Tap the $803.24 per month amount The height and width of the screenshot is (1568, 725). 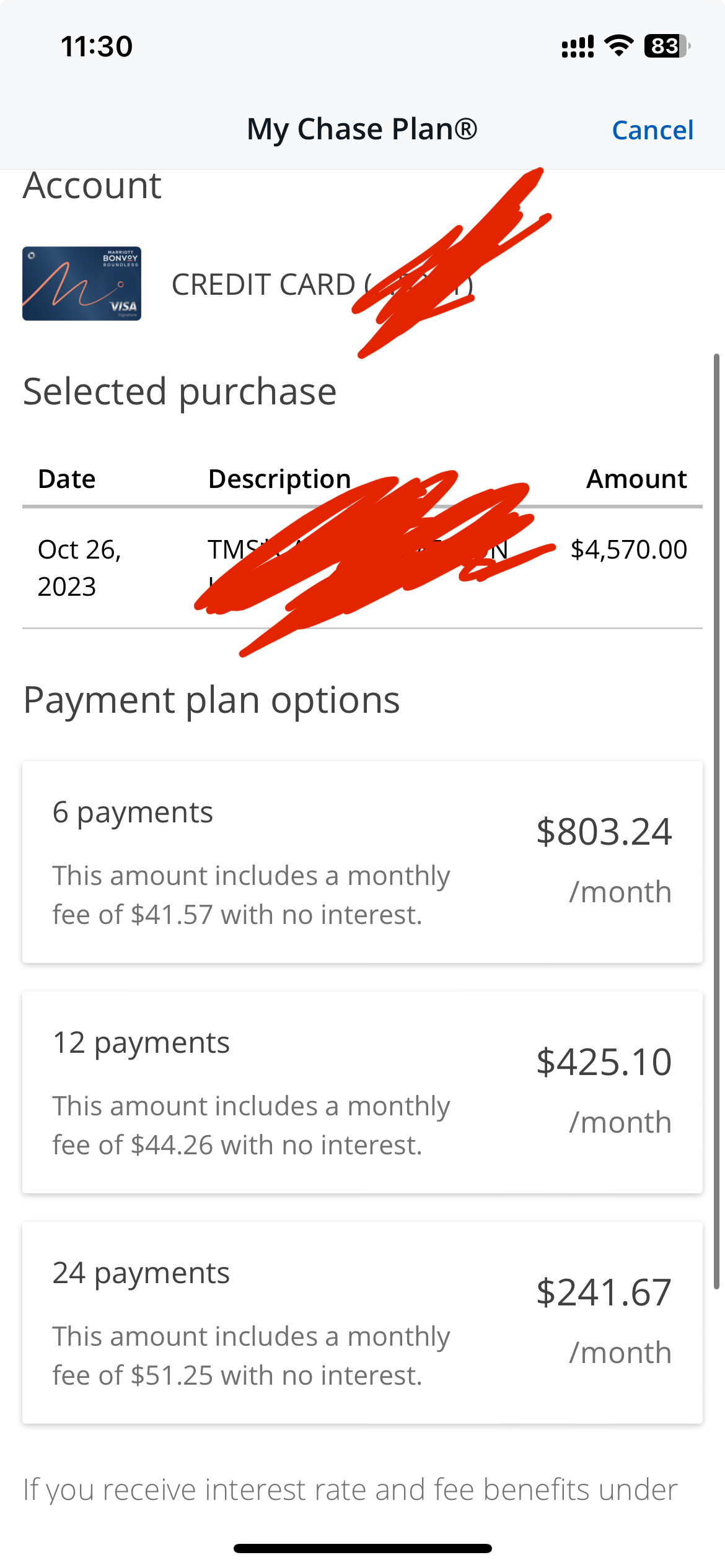[x=604, y=832]
